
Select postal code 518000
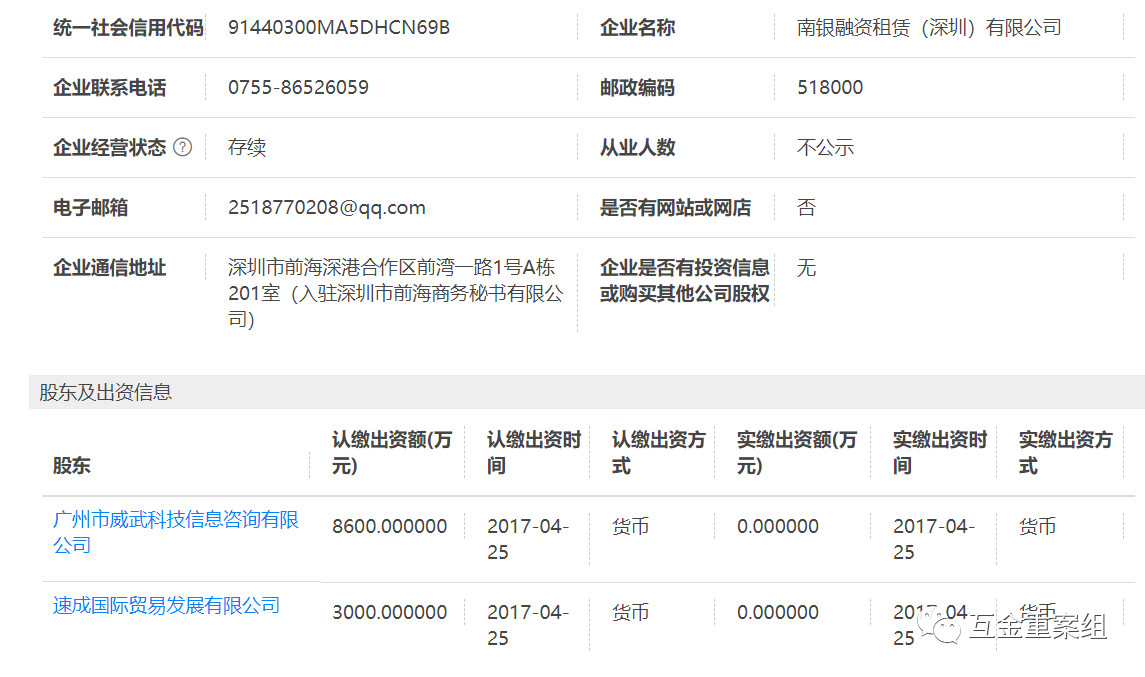[830, 88]
